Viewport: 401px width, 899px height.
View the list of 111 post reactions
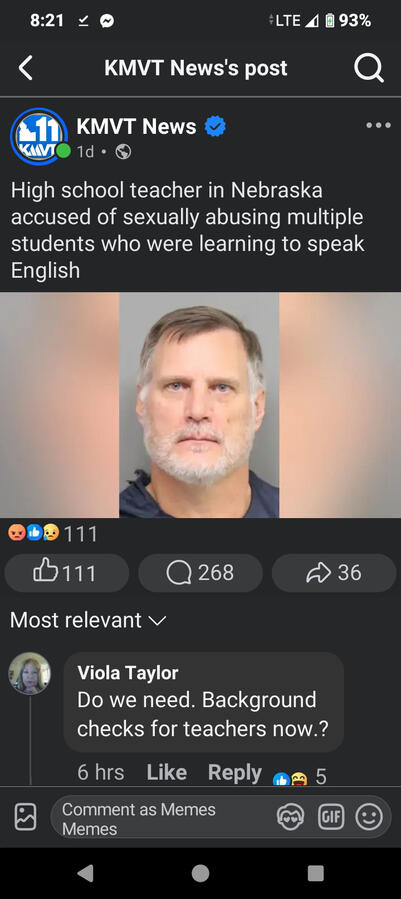click(x=53, y=534)
